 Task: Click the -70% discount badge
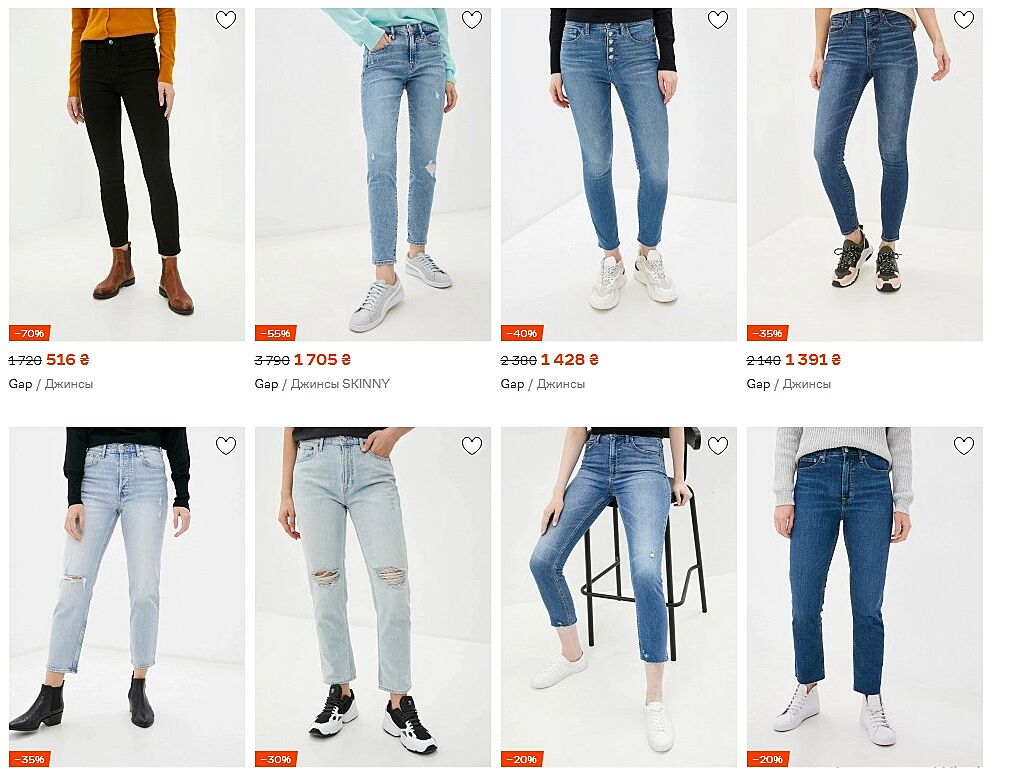click(30, 333)
